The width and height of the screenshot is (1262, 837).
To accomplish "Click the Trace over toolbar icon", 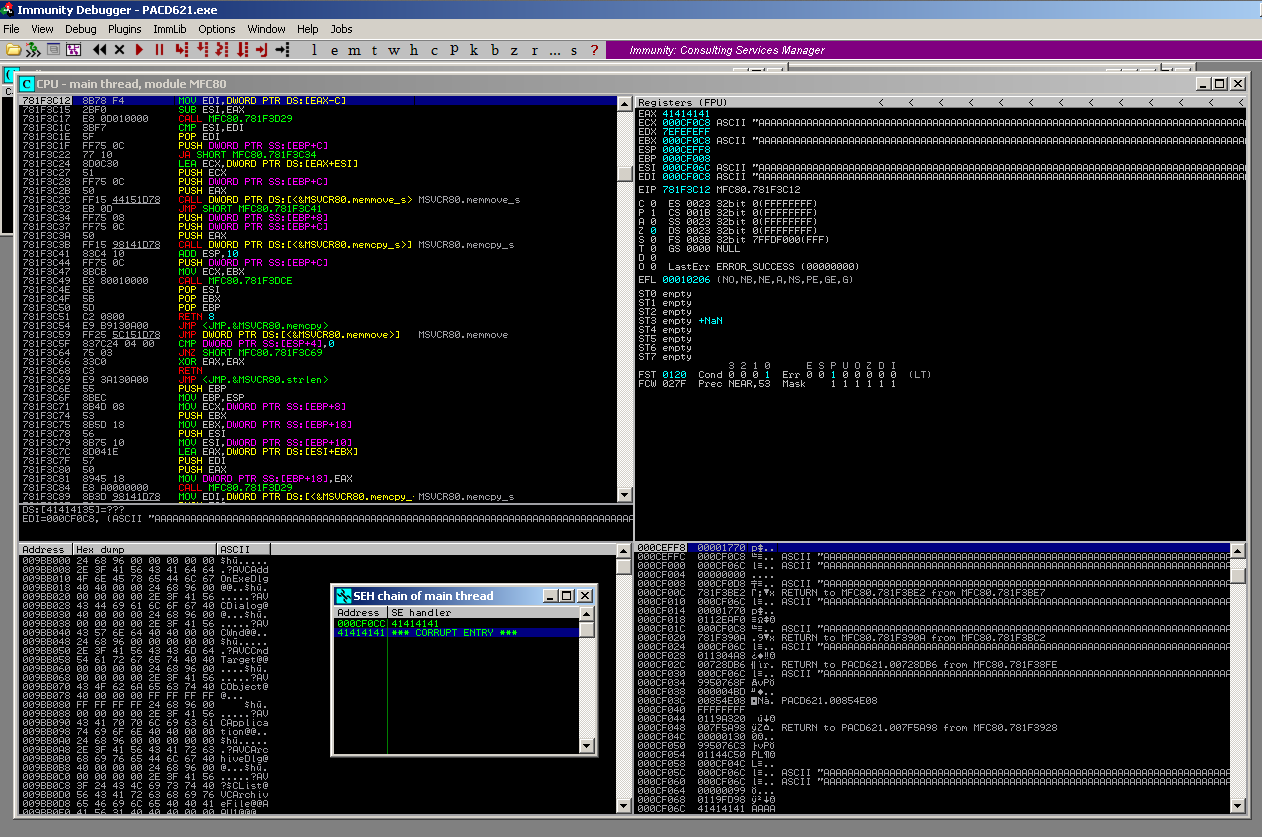I will coord(242,49).
